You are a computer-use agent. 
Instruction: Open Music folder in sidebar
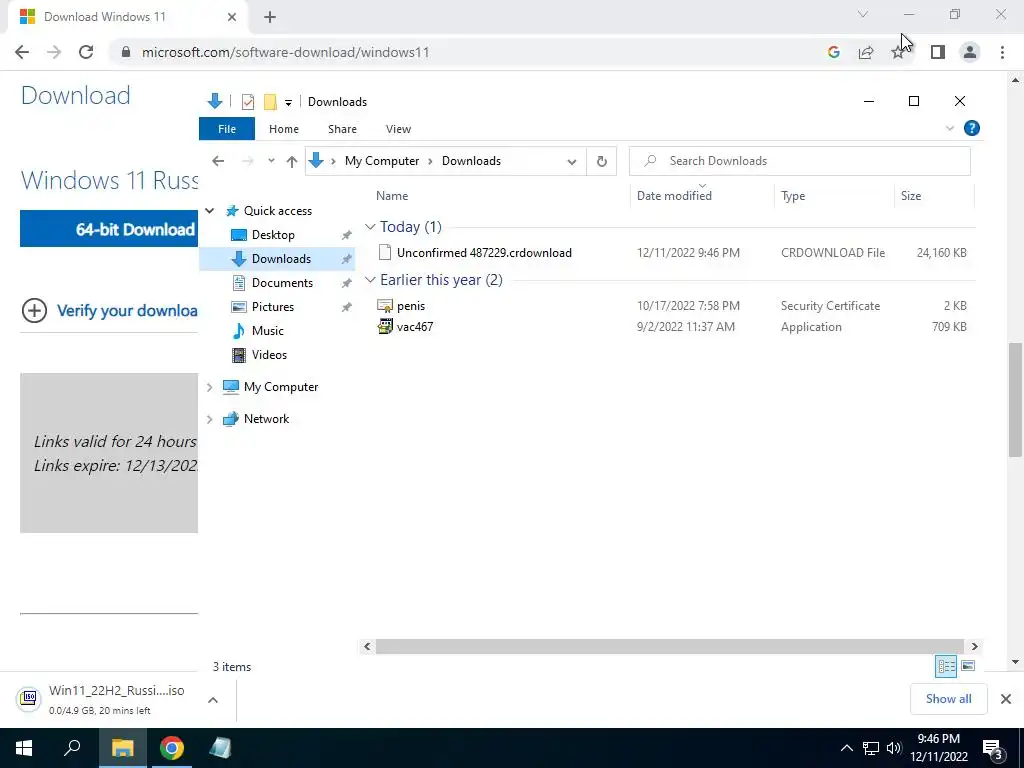pyautogui.click(x=267, y=330)
